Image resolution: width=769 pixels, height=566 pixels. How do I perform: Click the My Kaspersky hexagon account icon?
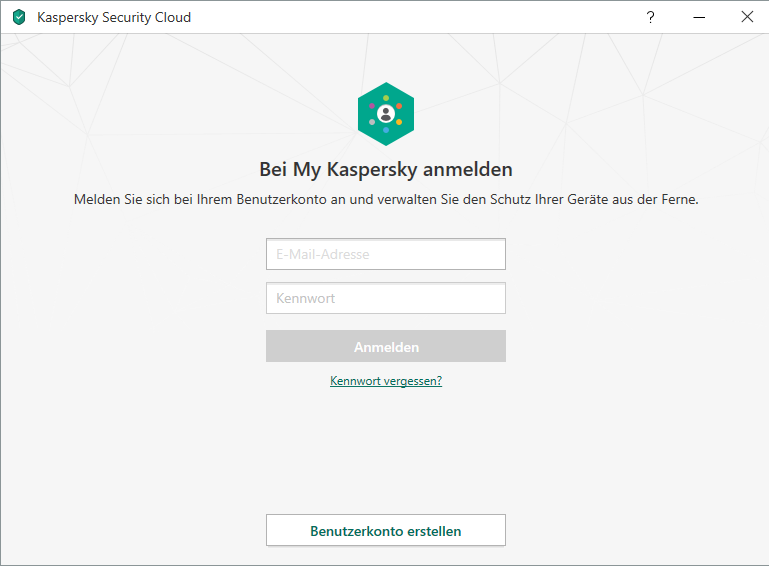386,114
